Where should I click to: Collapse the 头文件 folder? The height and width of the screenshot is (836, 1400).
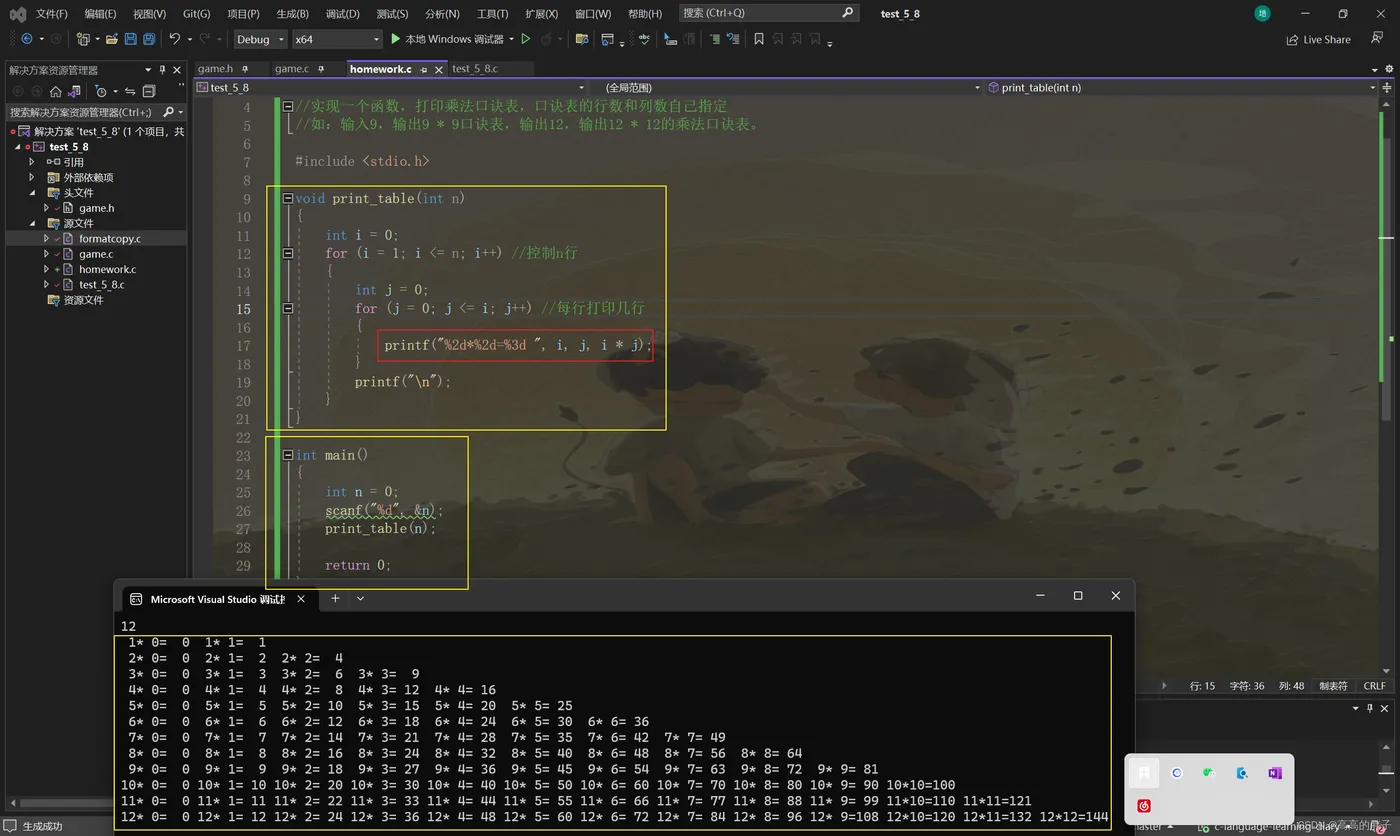(32, 193)
